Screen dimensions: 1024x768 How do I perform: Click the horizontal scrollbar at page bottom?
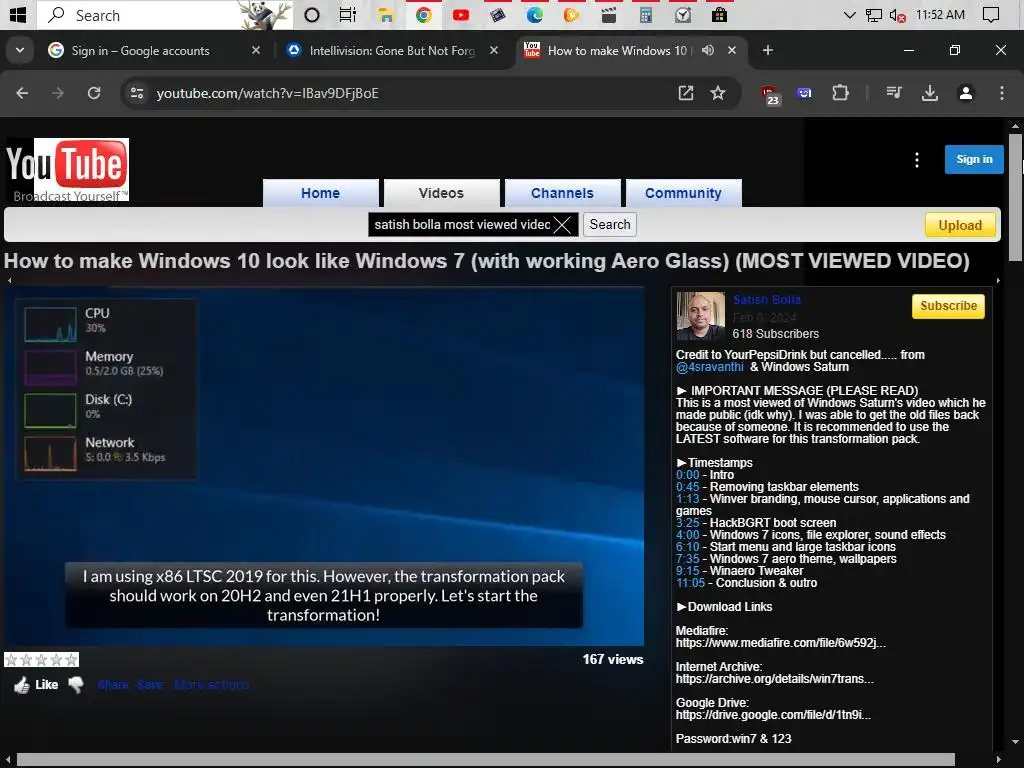click(486, 760)
